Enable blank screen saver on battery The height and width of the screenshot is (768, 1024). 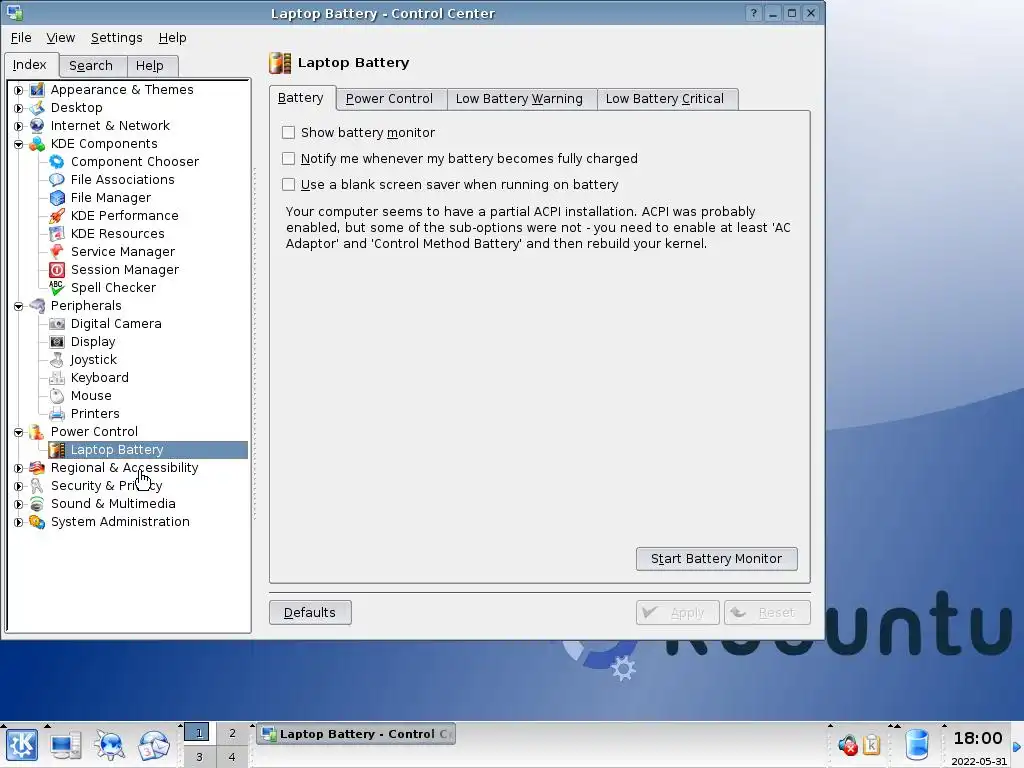[x=288, y=185]
